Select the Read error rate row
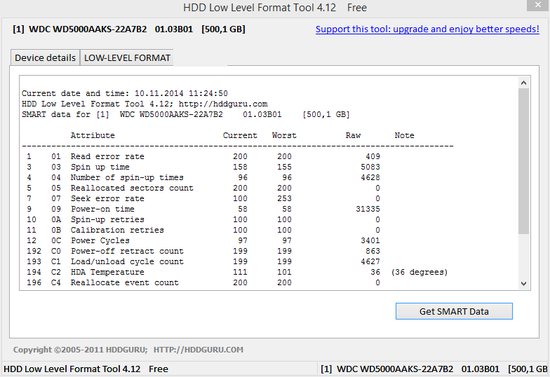This screenshot has height=377, width=550. (203, 156)
